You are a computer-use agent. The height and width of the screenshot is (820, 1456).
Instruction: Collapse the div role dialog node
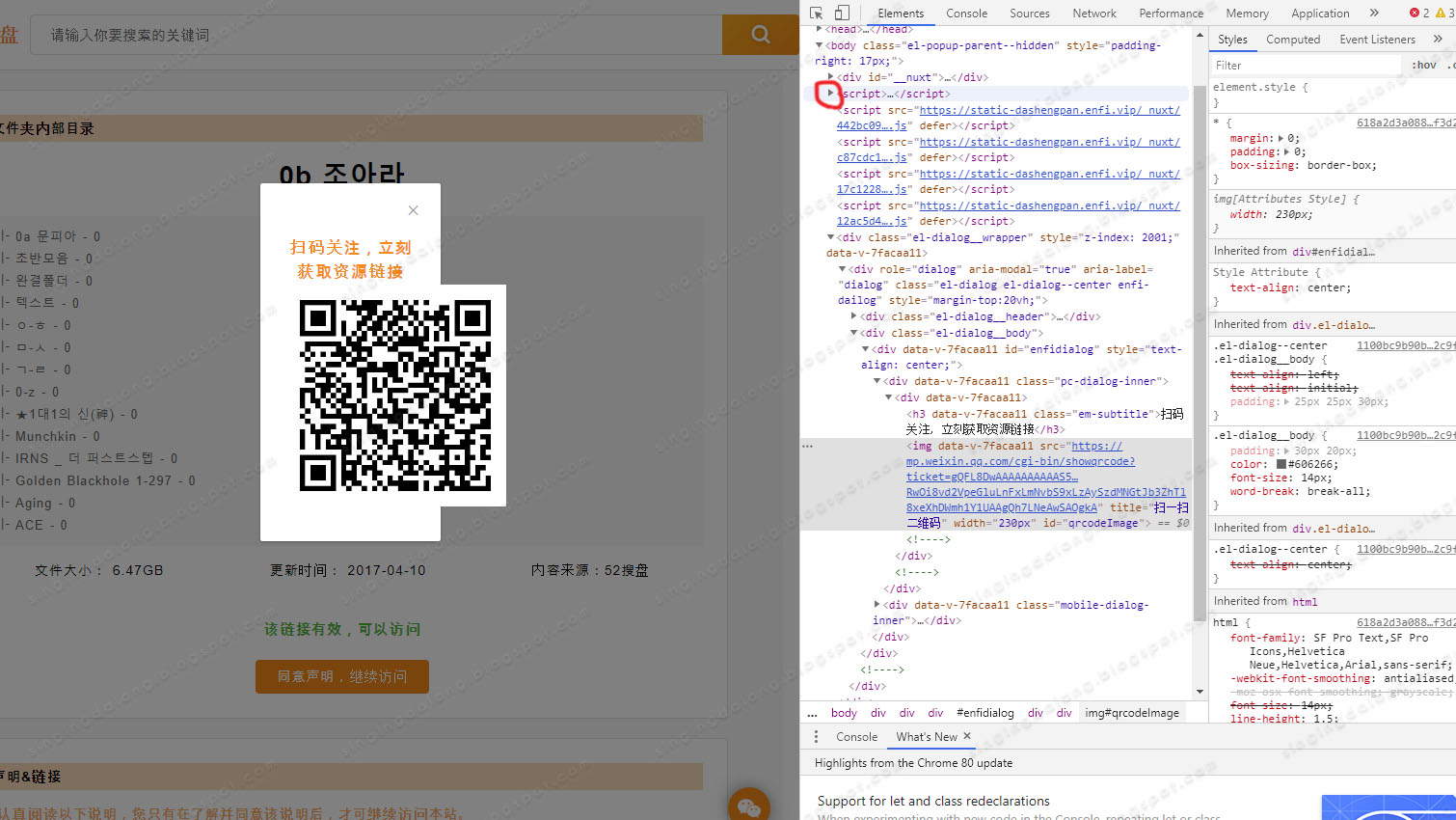pyautogui.click(x=843, y=269)
